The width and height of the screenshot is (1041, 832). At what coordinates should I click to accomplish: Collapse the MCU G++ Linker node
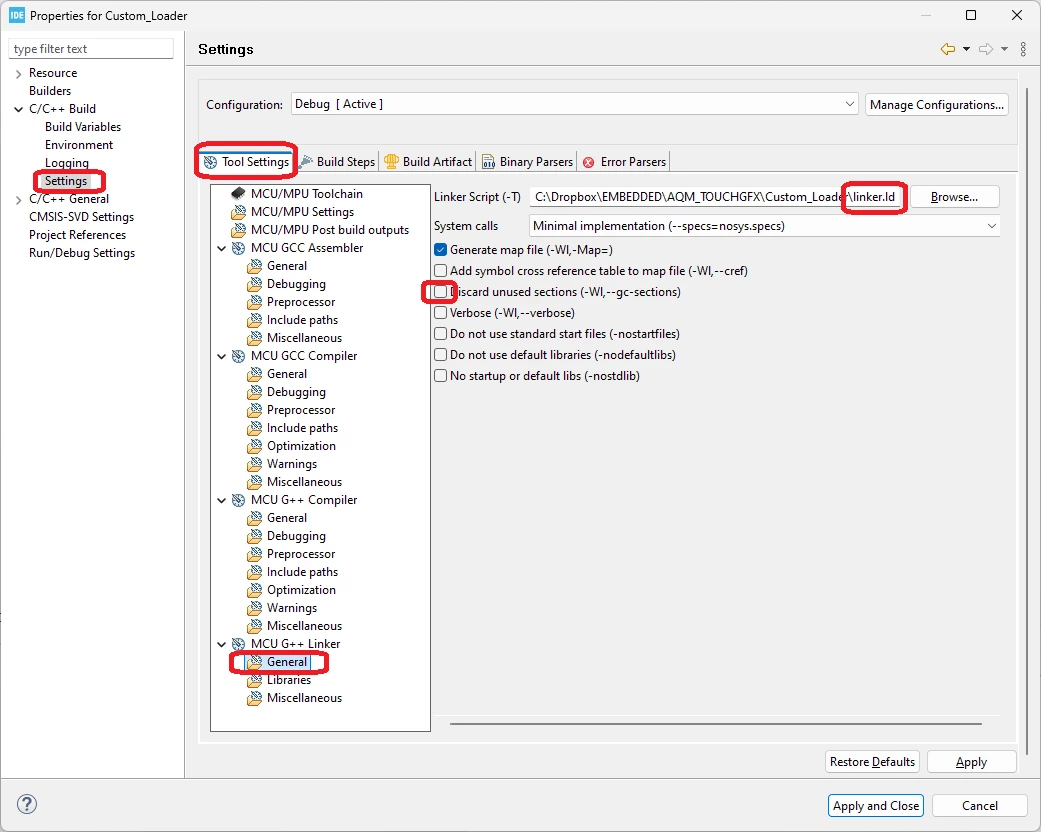click(222, 645)
